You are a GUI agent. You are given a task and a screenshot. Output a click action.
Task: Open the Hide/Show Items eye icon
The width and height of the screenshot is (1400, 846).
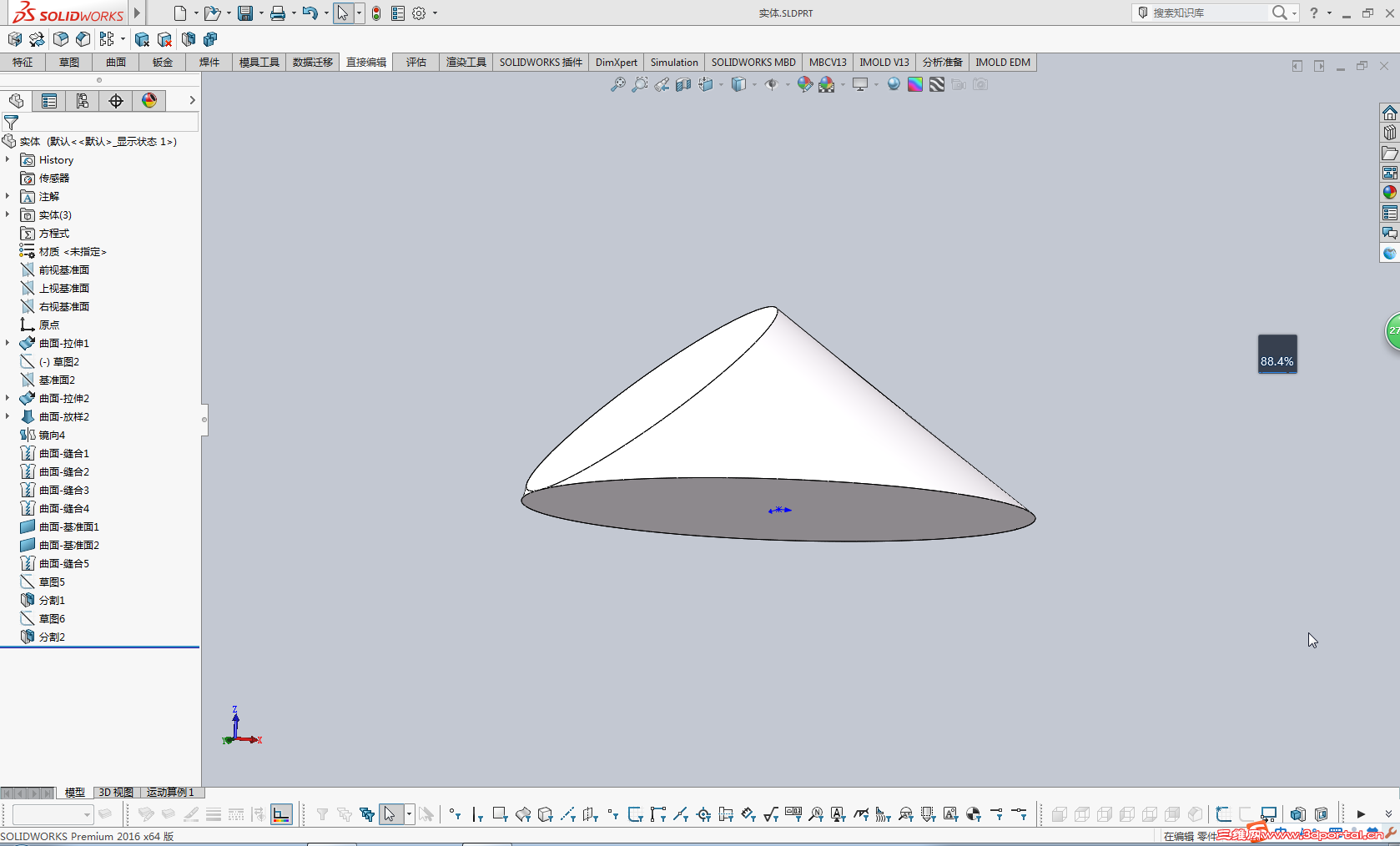point(771,84)
